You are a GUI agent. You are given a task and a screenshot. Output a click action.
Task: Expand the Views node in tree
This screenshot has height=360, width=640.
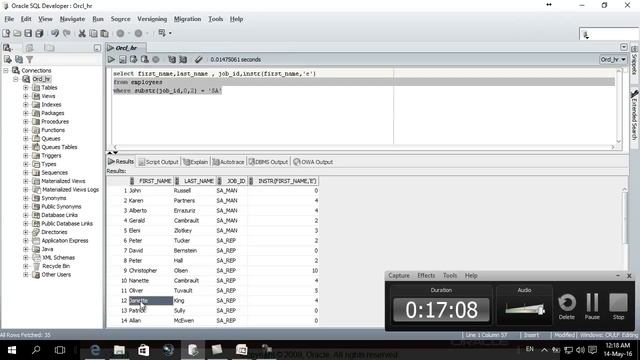click(25, 96)
